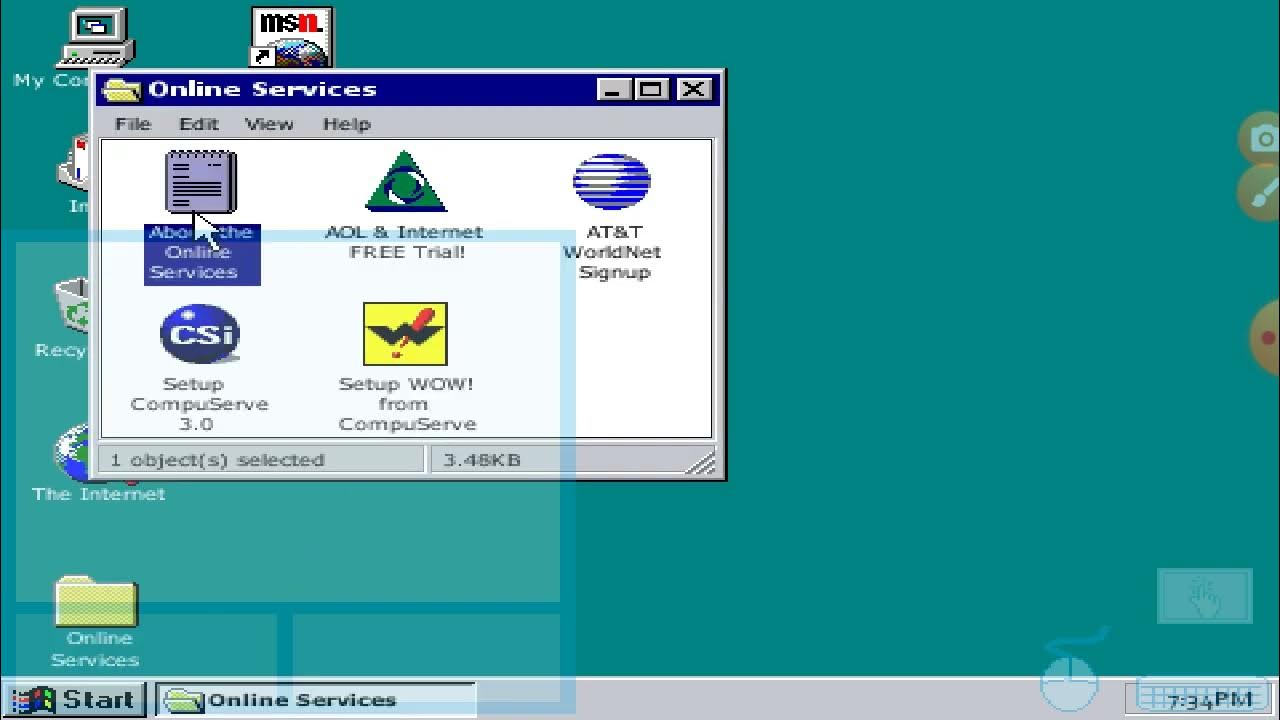Open the View menu
Viewport: 1280px width, 720px height.
[269, 124]
